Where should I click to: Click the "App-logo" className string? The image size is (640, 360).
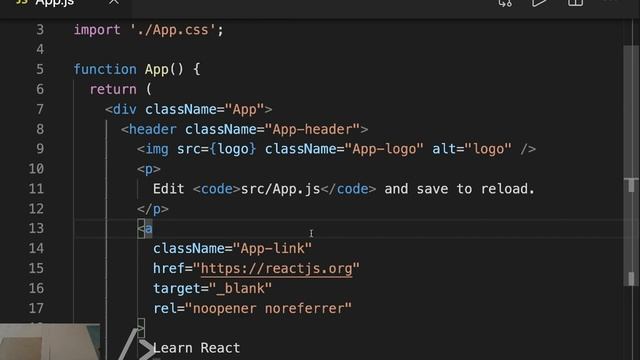(x=384, y=149)
